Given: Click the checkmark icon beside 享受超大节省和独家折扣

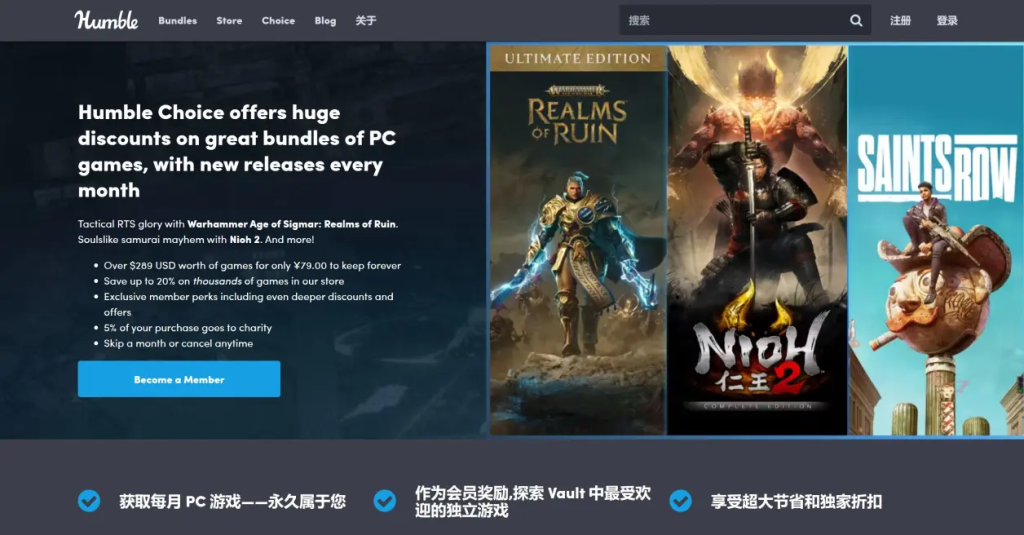Looking at the screenshot, I should tap(680, 501).
